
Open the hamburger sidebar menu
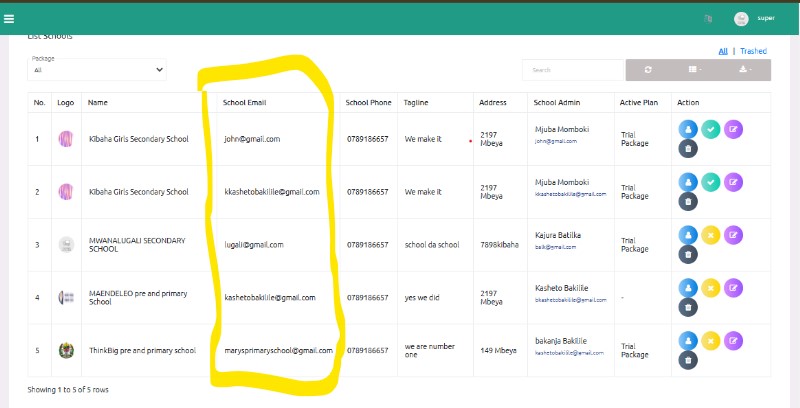coord(9,18)
